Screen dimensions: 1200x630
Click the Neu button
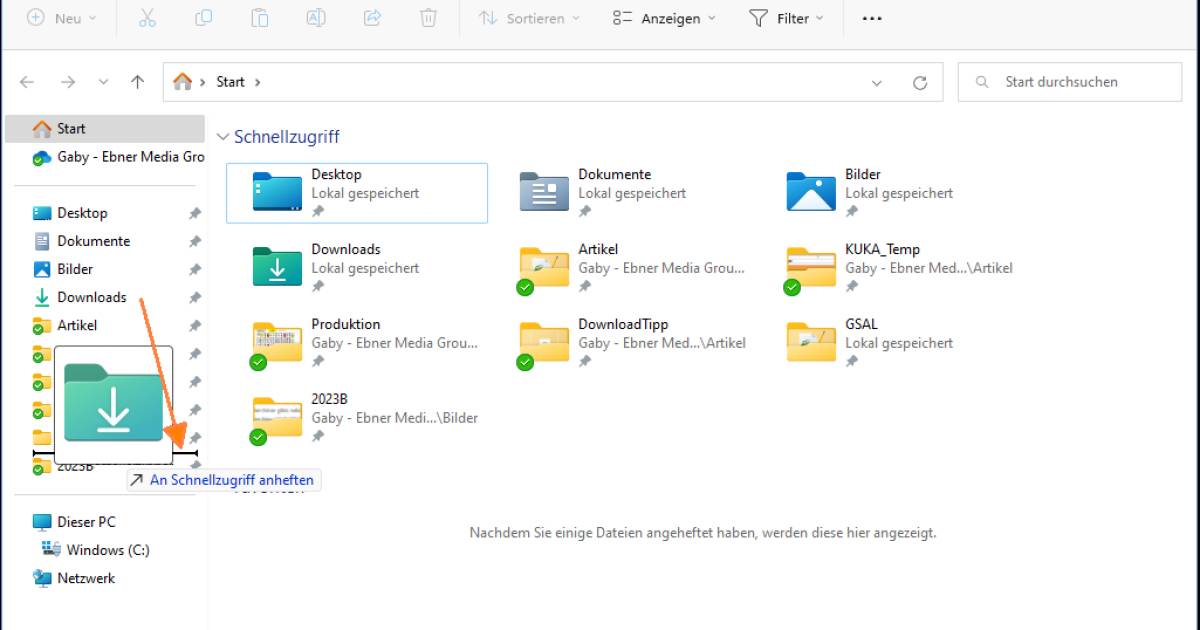[62, 18]
